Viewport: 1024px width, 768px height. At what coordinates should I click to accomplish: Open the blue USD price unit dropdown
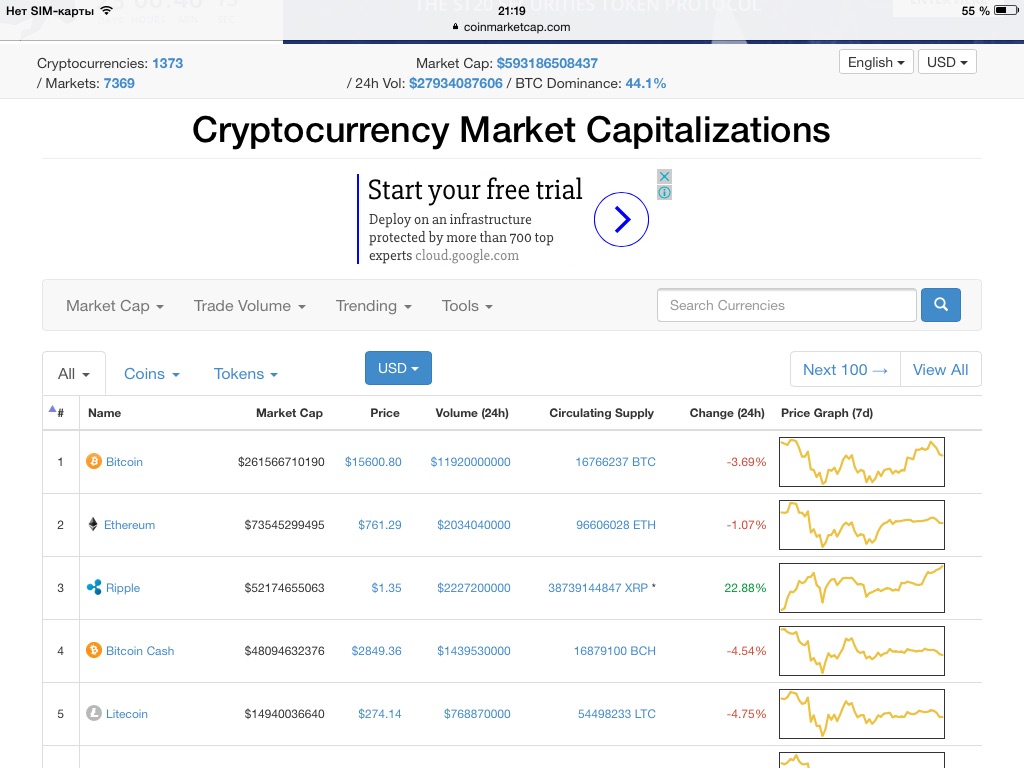[398, 368]
